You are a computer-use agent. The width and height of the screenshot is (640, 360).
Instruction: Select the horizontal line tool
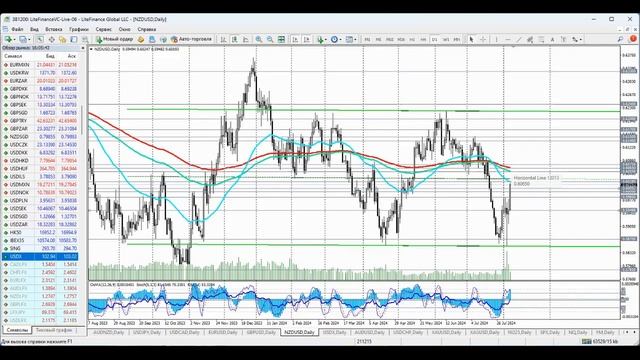pyautogui.click(x=508, y=39)
